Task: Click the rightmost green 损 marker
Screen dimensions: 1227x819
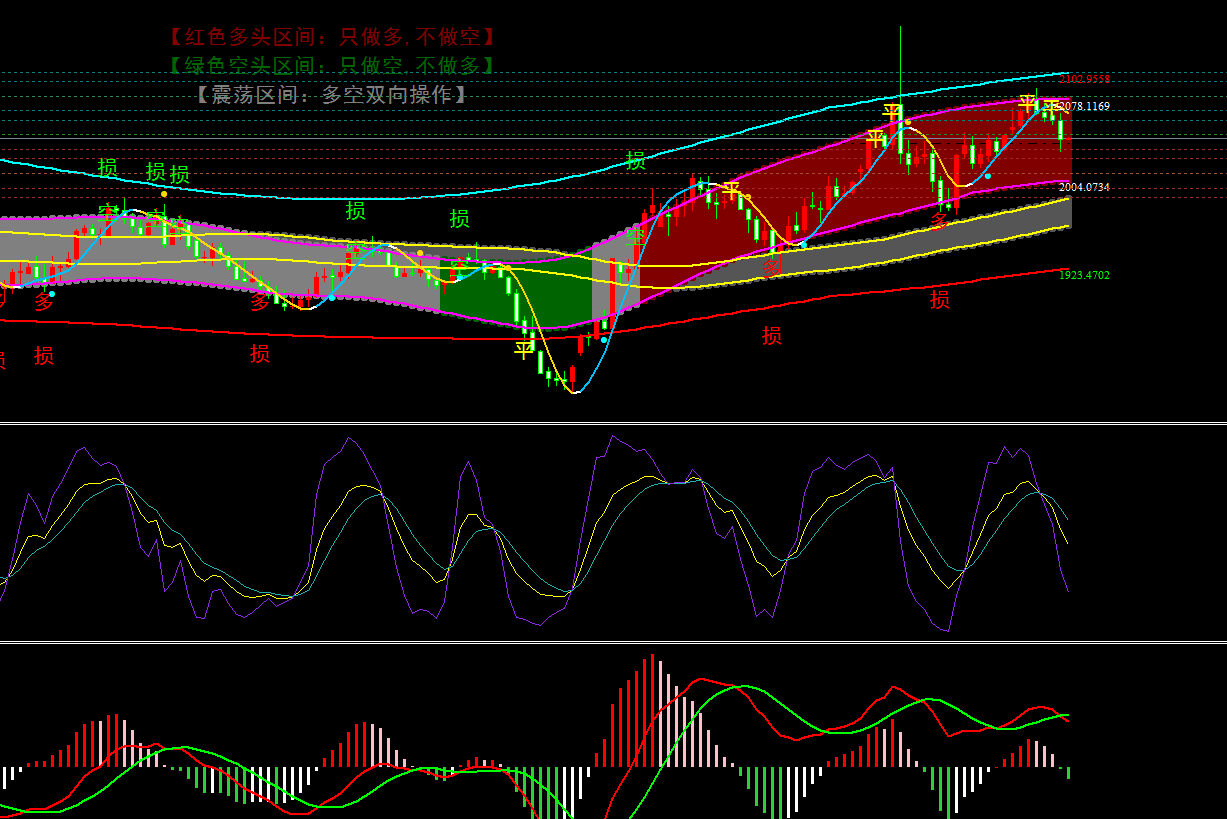Action: click(x=636, y=161)
